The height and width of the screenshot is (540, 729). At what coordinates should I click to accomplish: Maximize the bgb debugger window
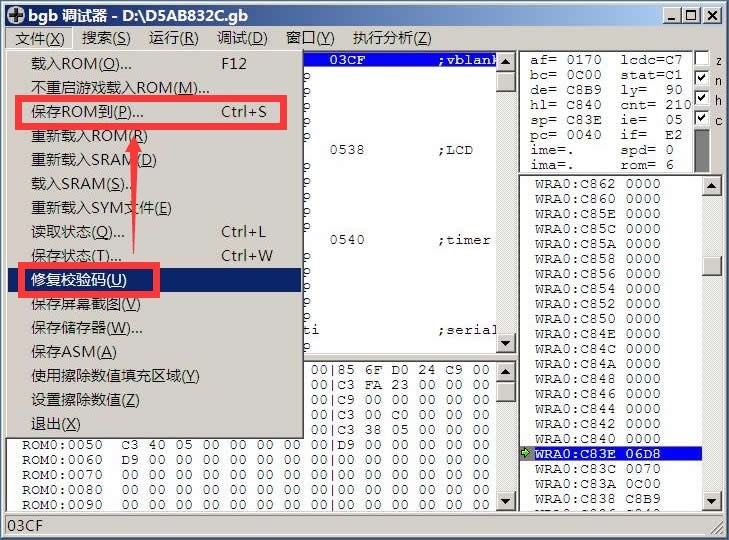click(x=689, y=15)
